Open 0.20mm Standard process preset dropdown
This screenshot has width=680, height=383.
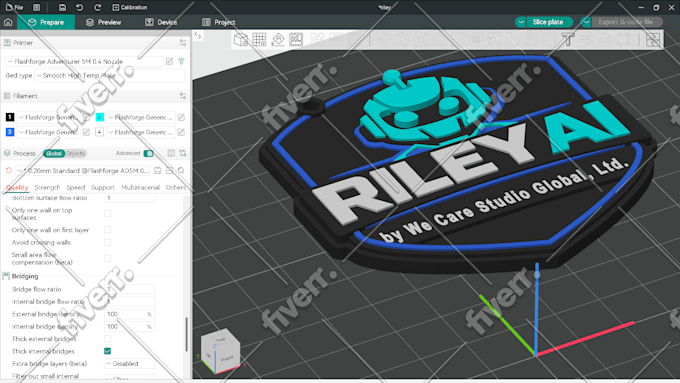83,170
